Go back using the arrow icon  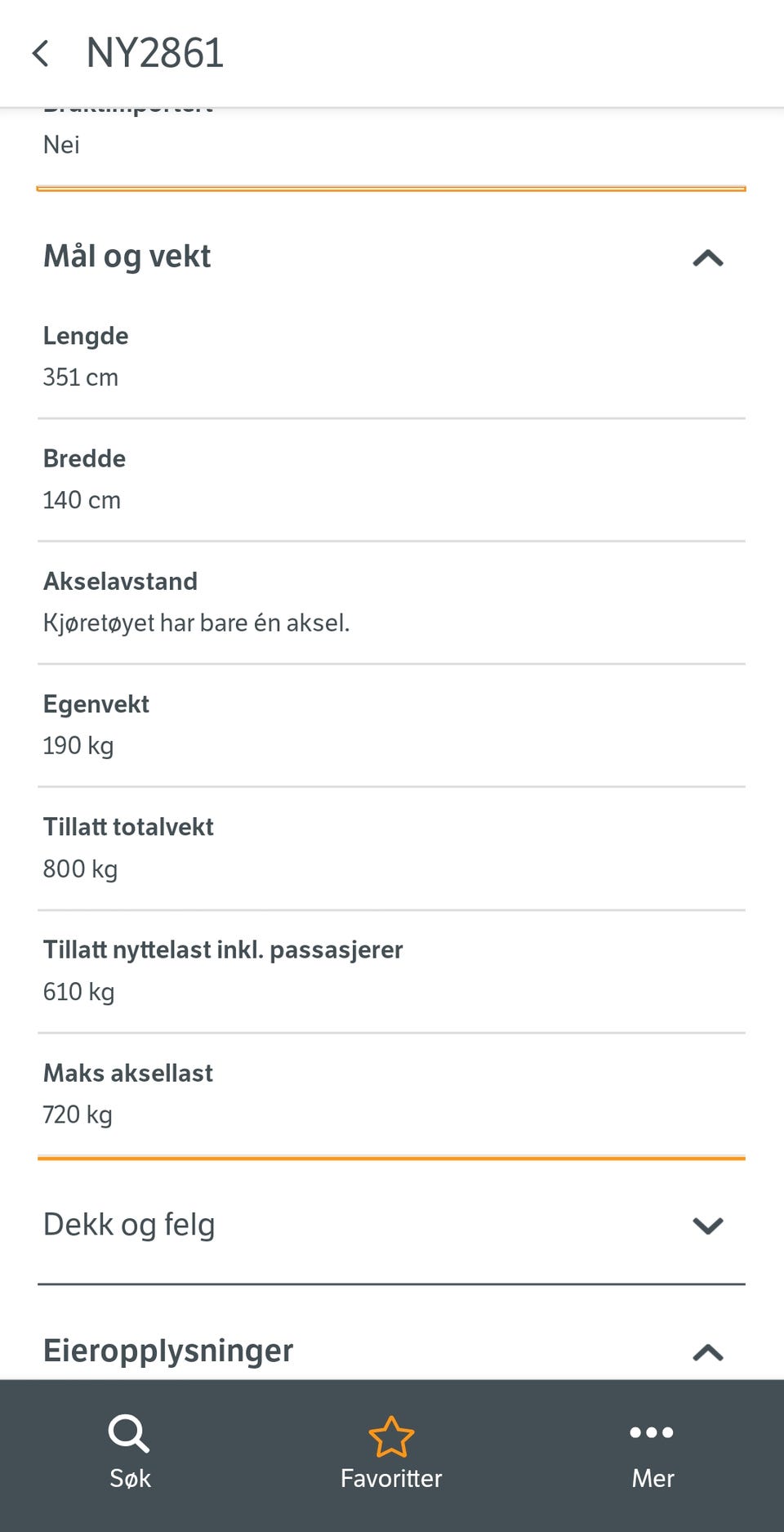[x=40, y=54]
